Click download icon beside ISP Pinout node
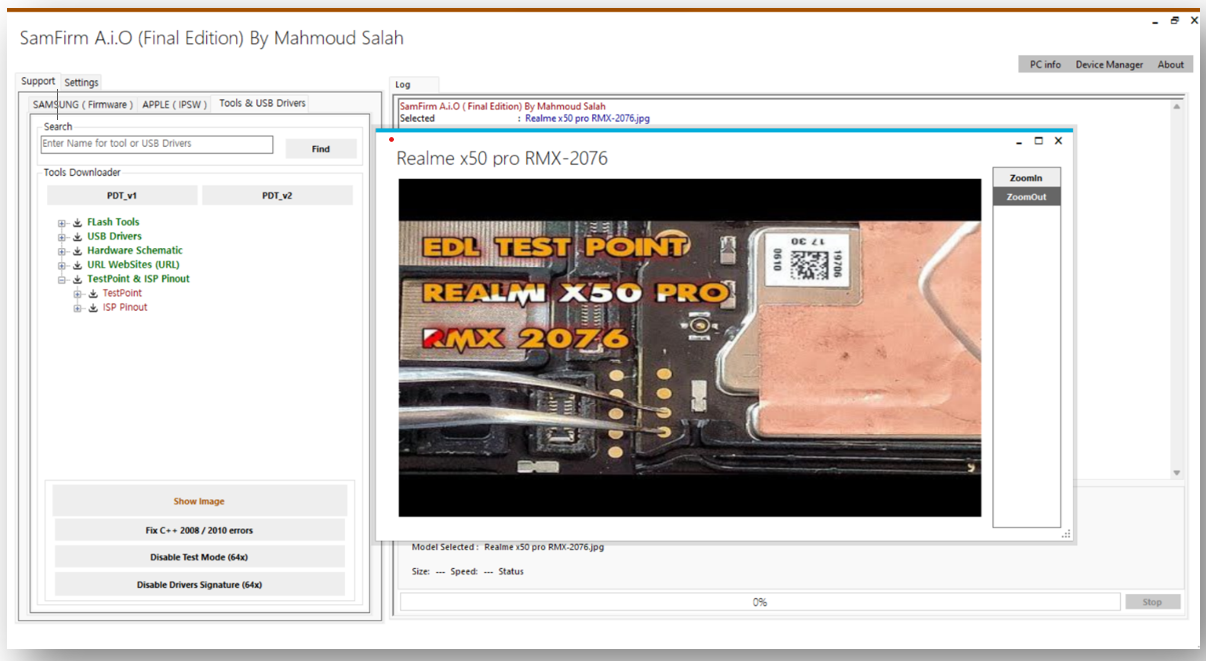1206x661 pixels. pos(93,308)
